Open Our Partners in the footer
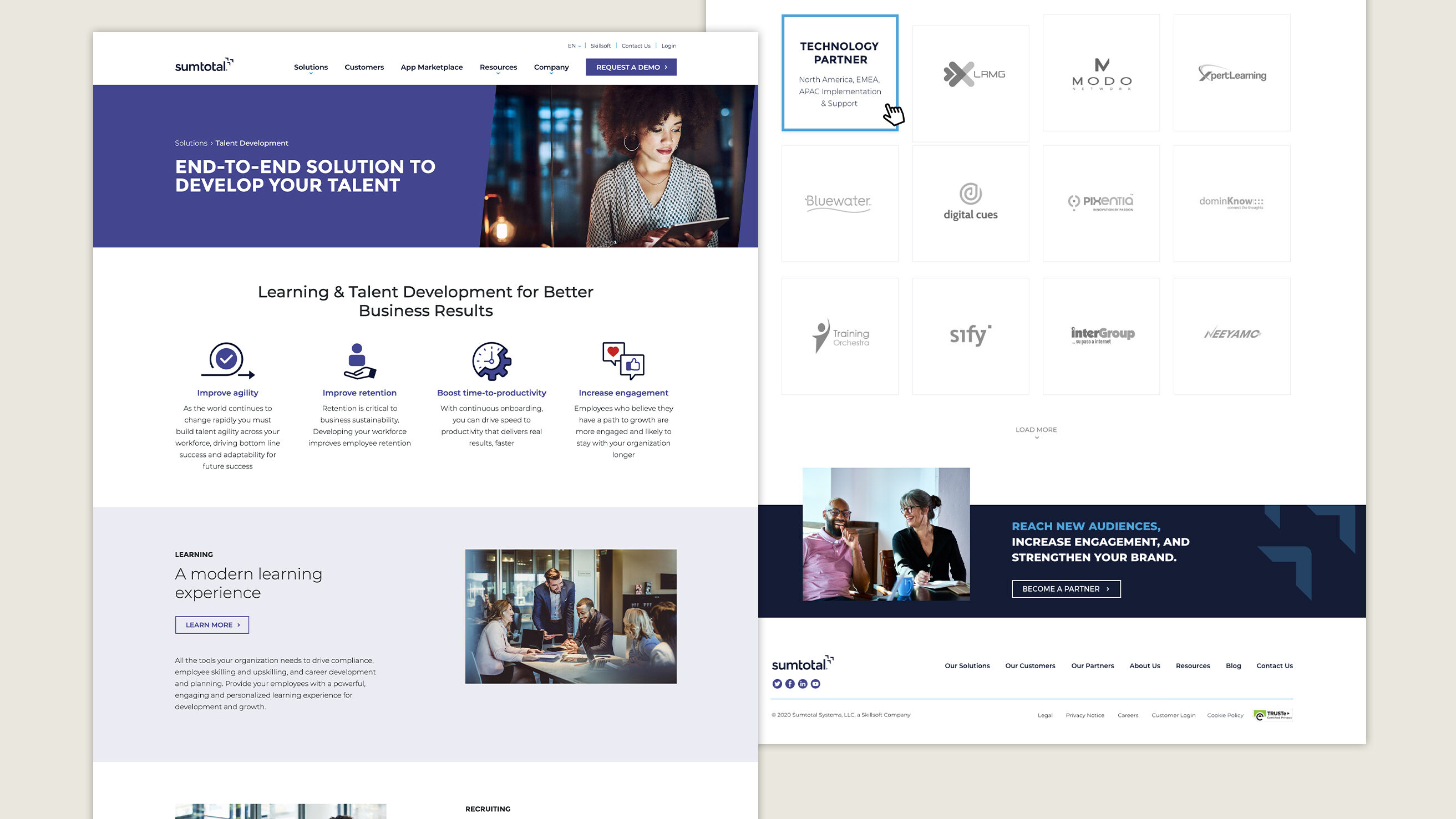1456x819 pixels. [x=1093, y=666]
